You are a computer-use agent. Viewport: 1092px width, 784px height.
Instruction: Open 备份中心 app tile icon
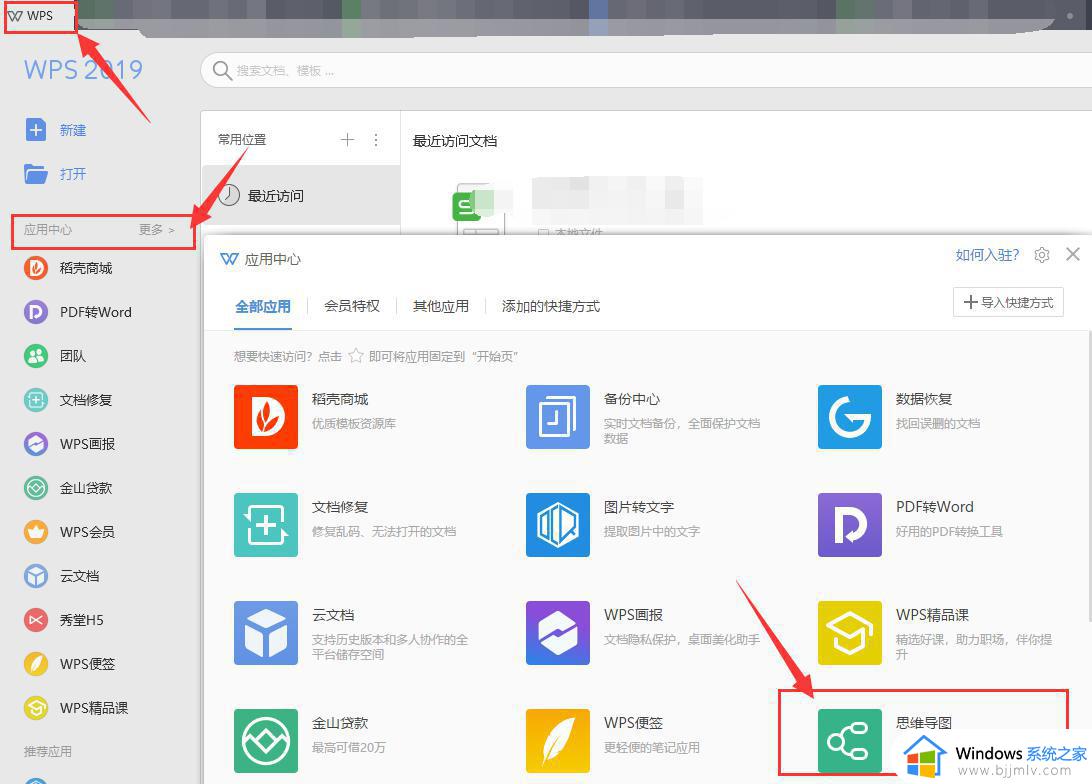click(x=558, y=417)
